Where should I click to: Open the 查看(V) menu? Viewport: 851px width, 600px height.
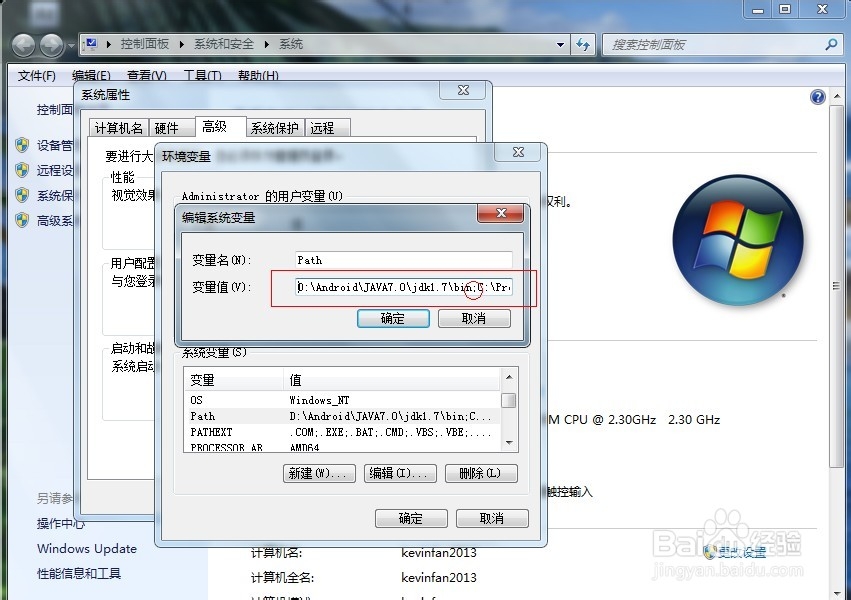[147, 75]
